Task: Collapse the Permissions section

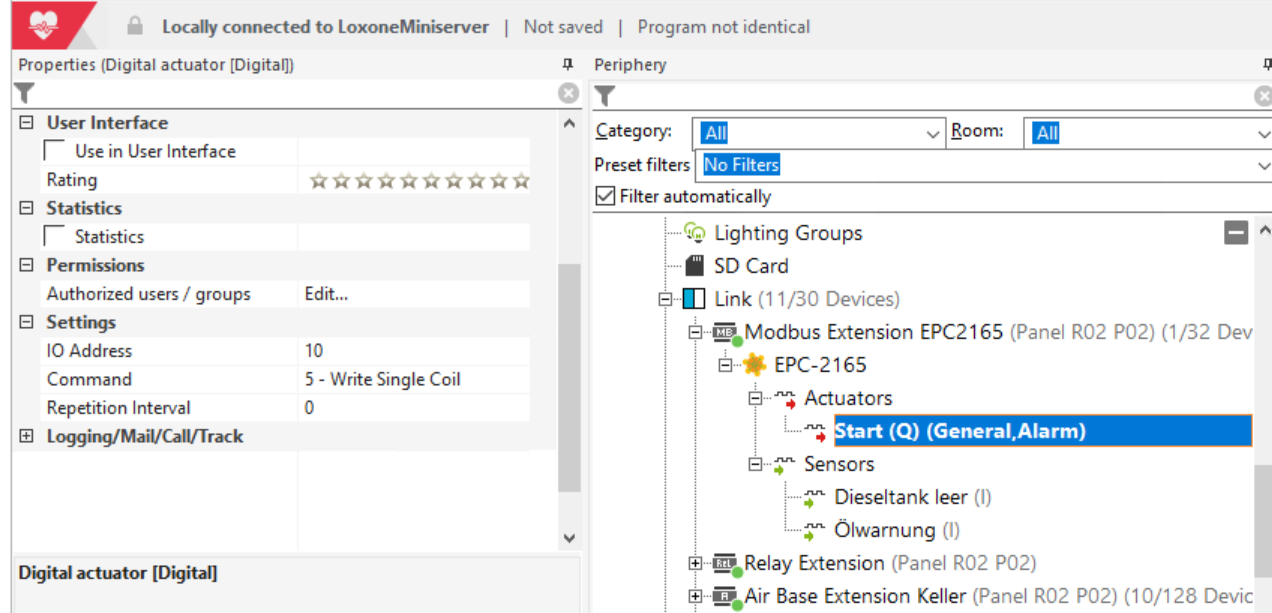Action: pyautogui.click(x=27, y=265)
